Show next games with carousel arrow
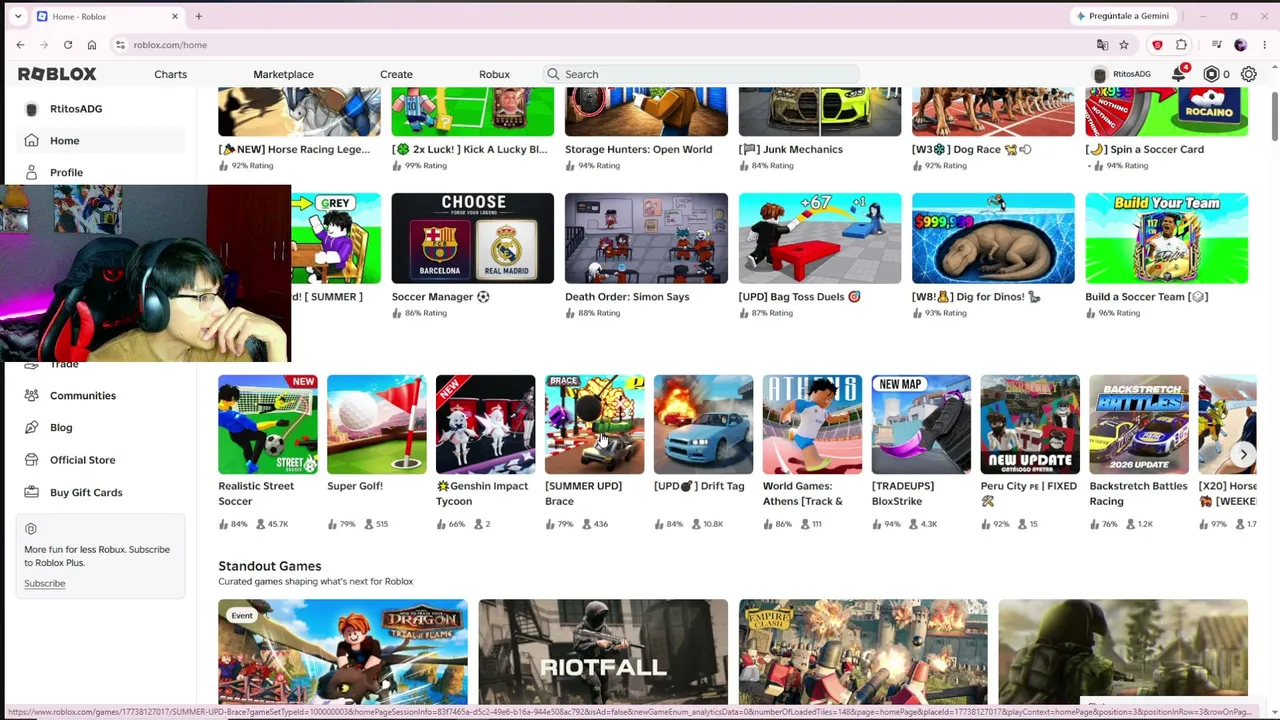This screenshot has height=720, width=1280. point(1243,454)
